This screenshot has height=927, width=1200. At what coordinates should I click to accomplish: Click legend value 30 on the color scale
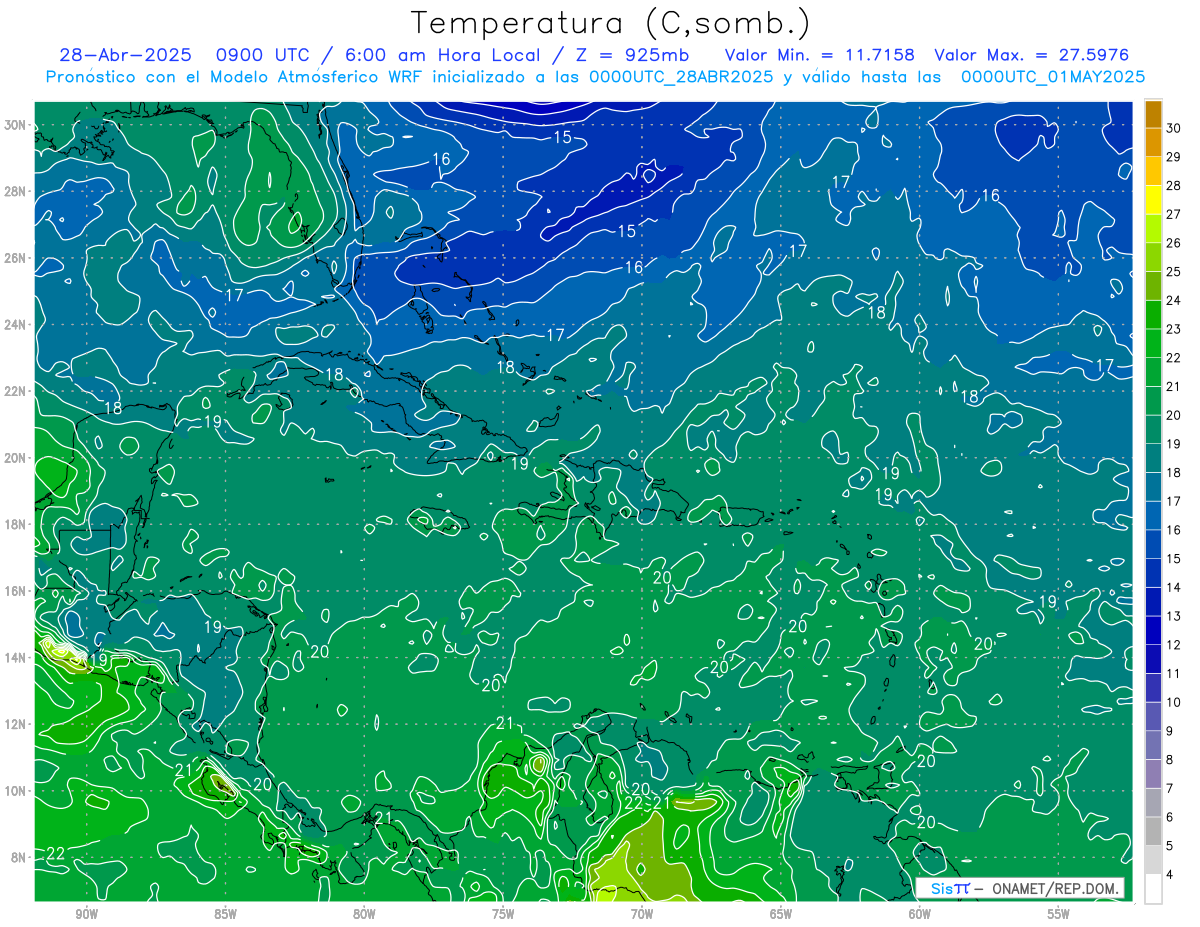(x=1174, y=127)
